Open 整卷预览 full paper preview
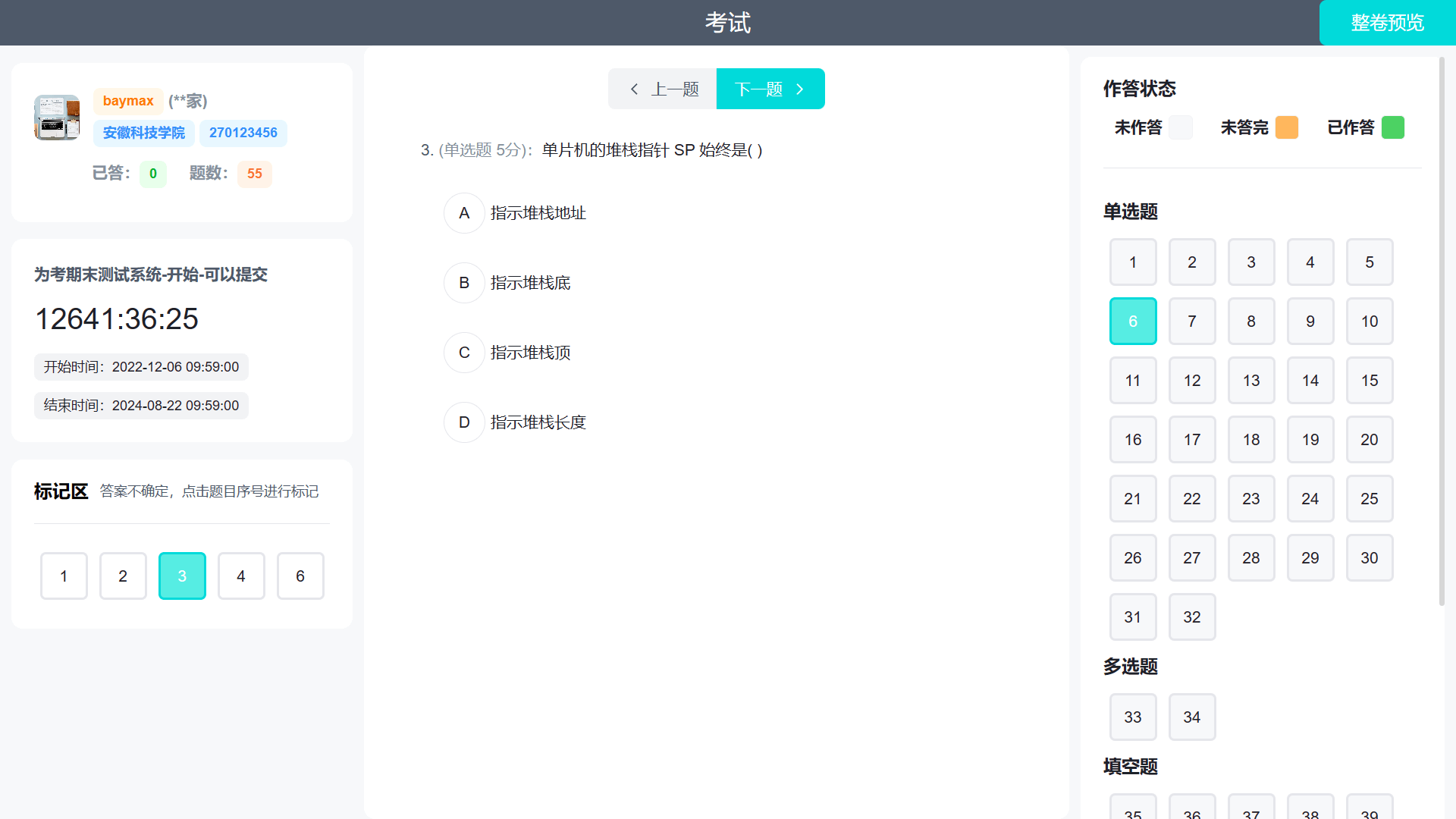 [x=1387, y=23]
